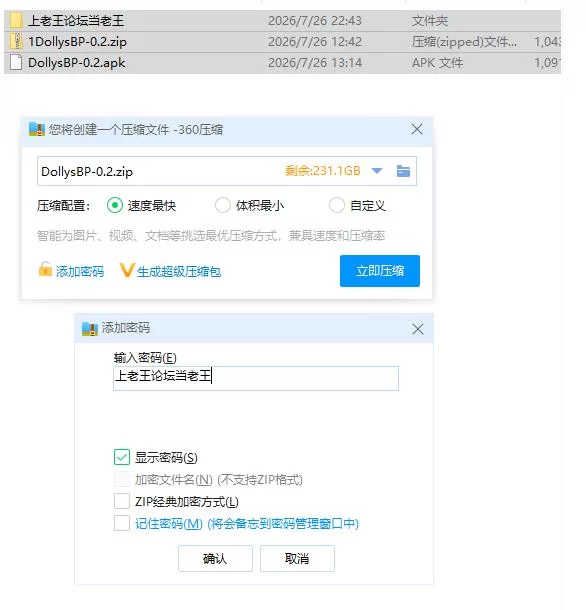586x610 pixels.
Task: Confirm password with 确认 button
Action: pyautogui.click(x=215, y=559)
